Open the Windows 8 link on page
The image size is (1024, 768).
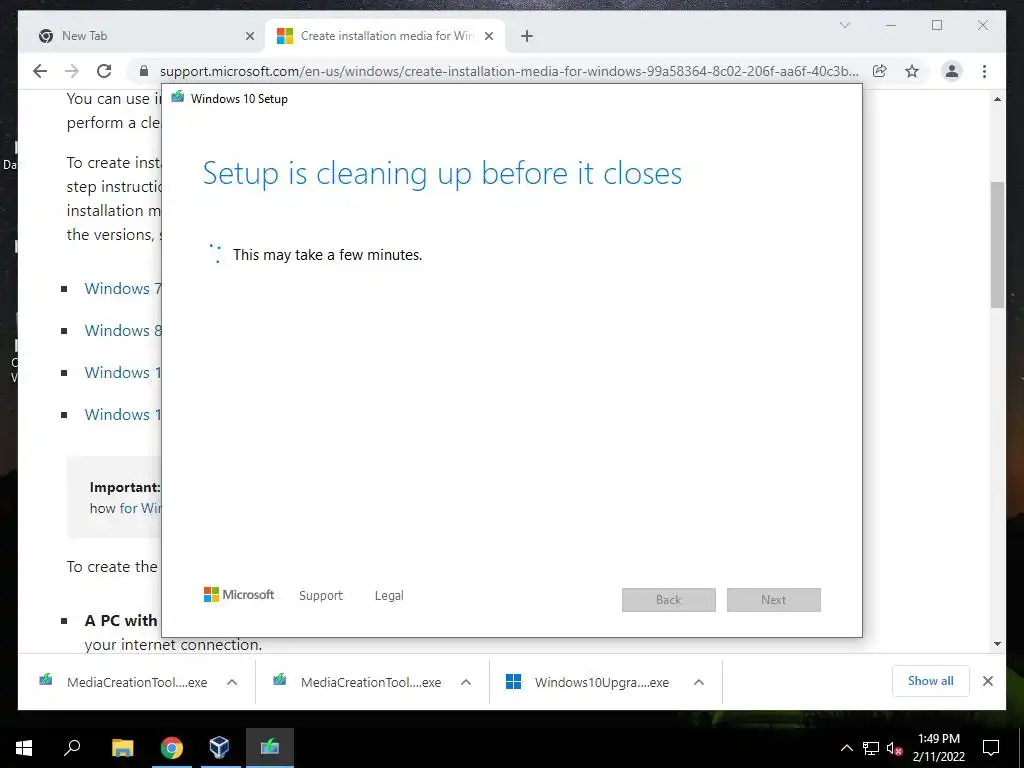point(123,330)
